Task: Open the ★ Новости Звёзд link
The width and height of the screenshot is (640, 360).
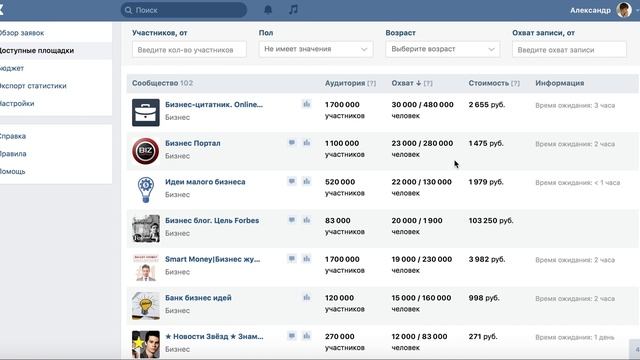Action: point(214,336)
